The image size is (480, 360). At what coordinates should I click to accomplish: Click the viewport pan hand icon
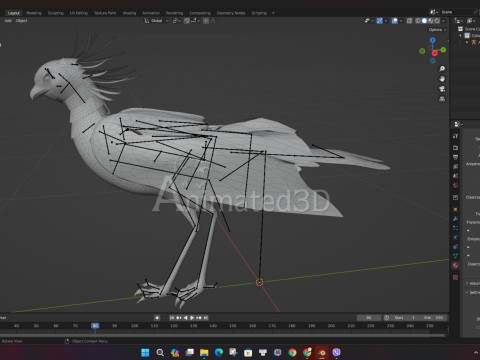point(442,79)
